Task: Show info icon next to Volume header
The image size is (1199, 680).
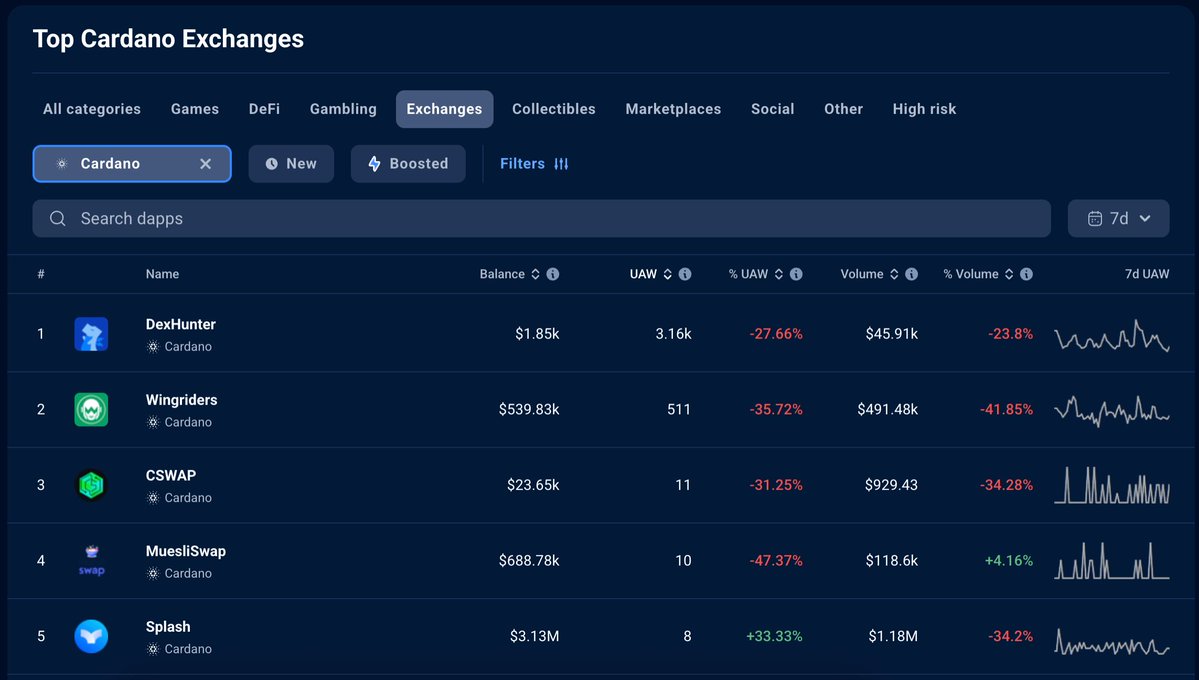Action: 911,274
